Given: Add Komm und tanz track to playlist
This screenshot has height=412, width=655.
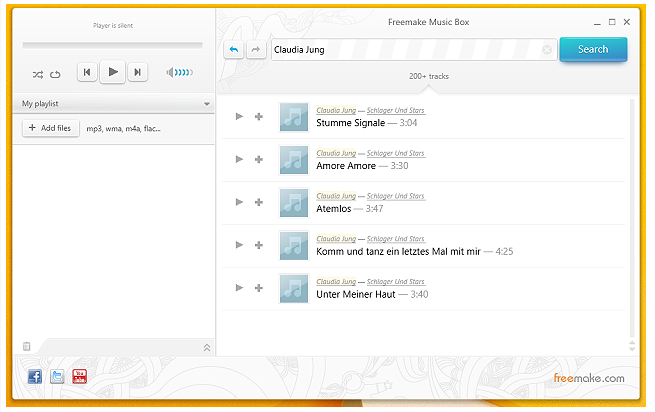Looking at the screenshot, I should [x=259, y=245].
